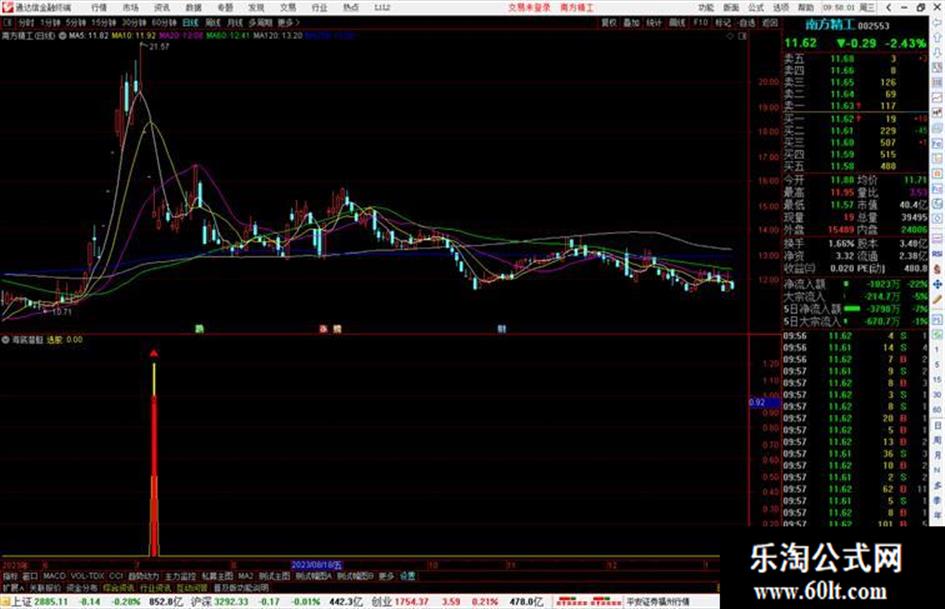Open the 行情 menu
Viewport: 945px width, 609px height.
[x=99, y=8]
